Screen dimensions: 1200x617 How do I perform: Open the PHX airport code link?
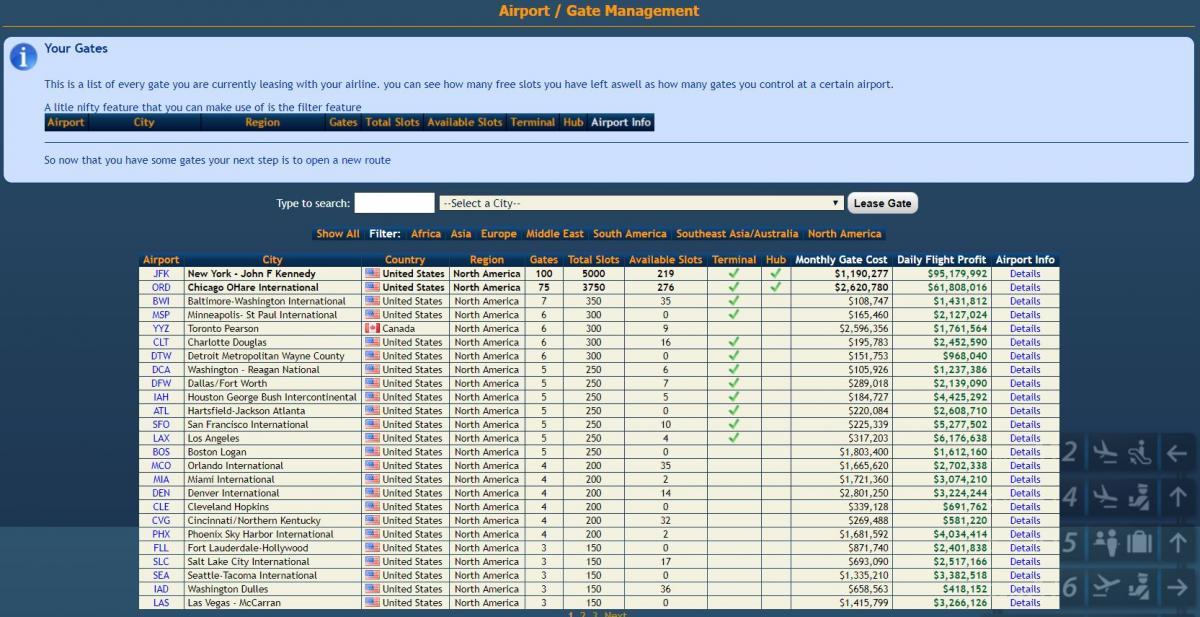[161, 534]
